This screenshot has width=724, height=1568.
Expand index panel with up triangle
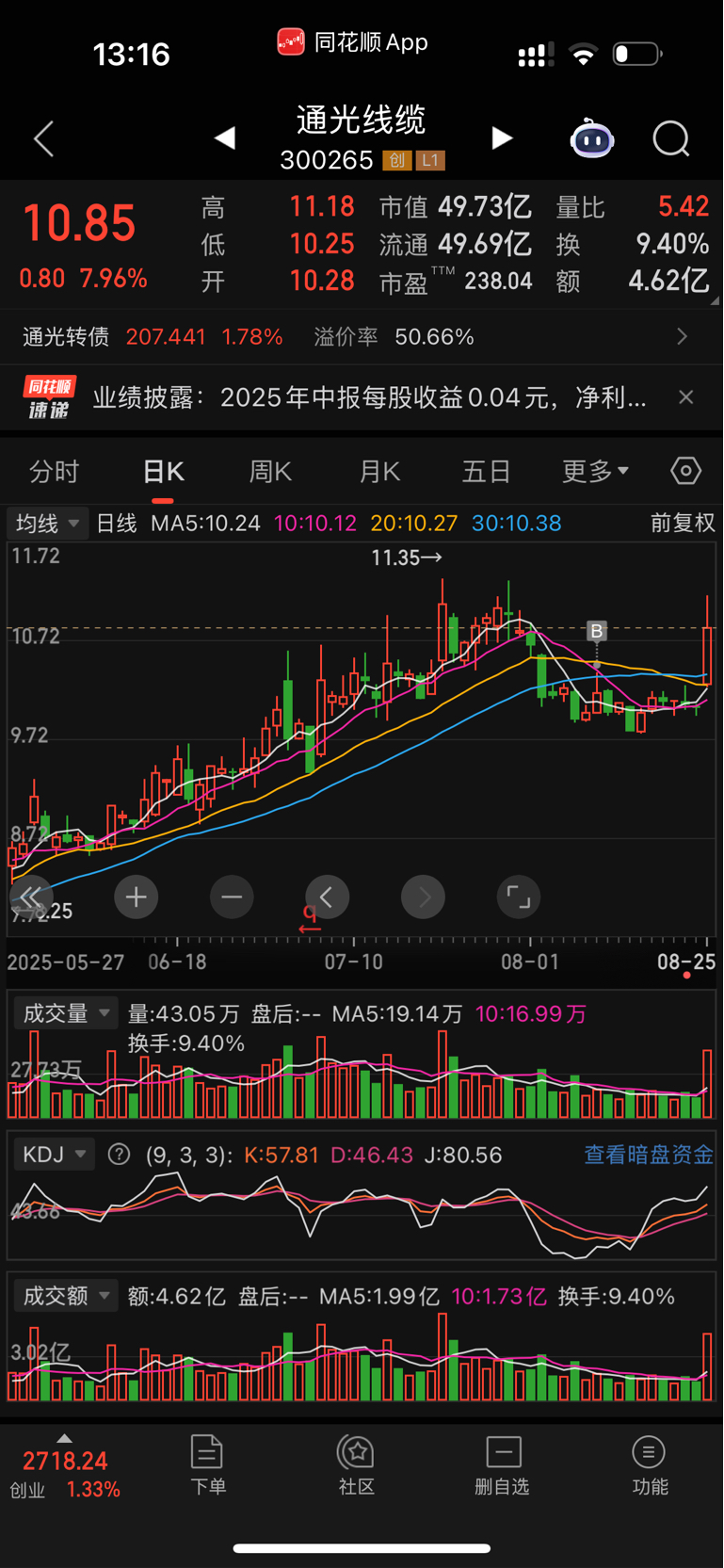click(64, 1438)
